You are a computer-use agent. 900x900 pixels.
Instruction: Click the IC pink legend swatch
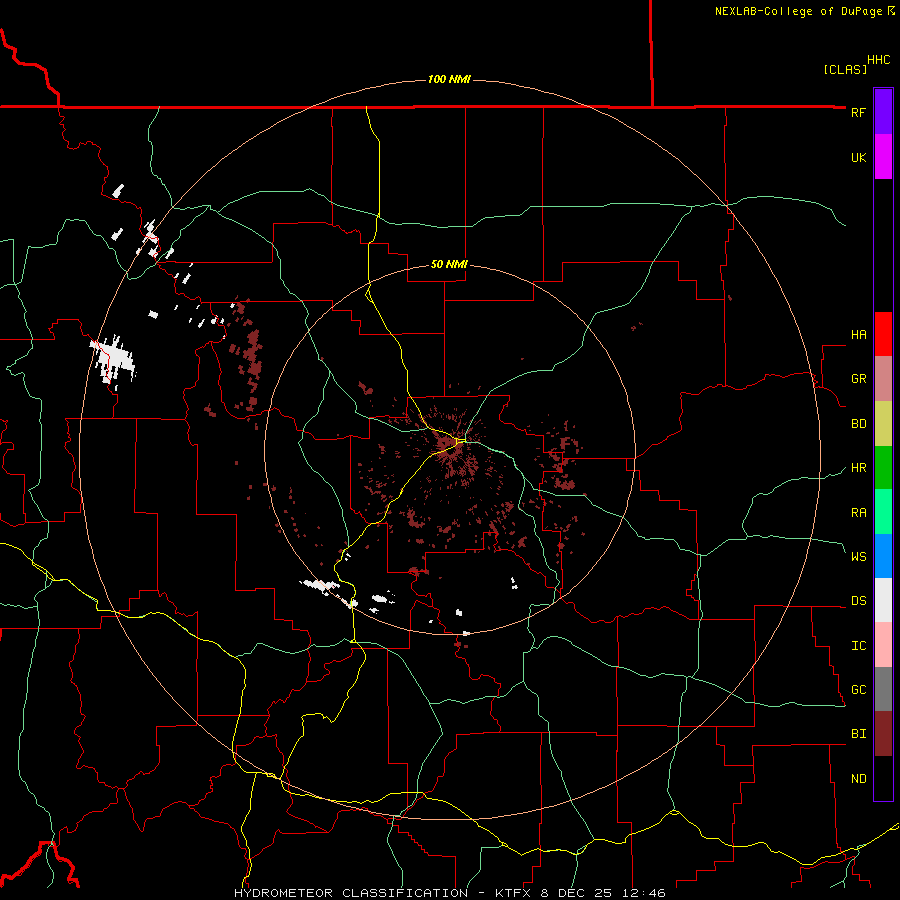pyautogui.click(x=883, y=645)
